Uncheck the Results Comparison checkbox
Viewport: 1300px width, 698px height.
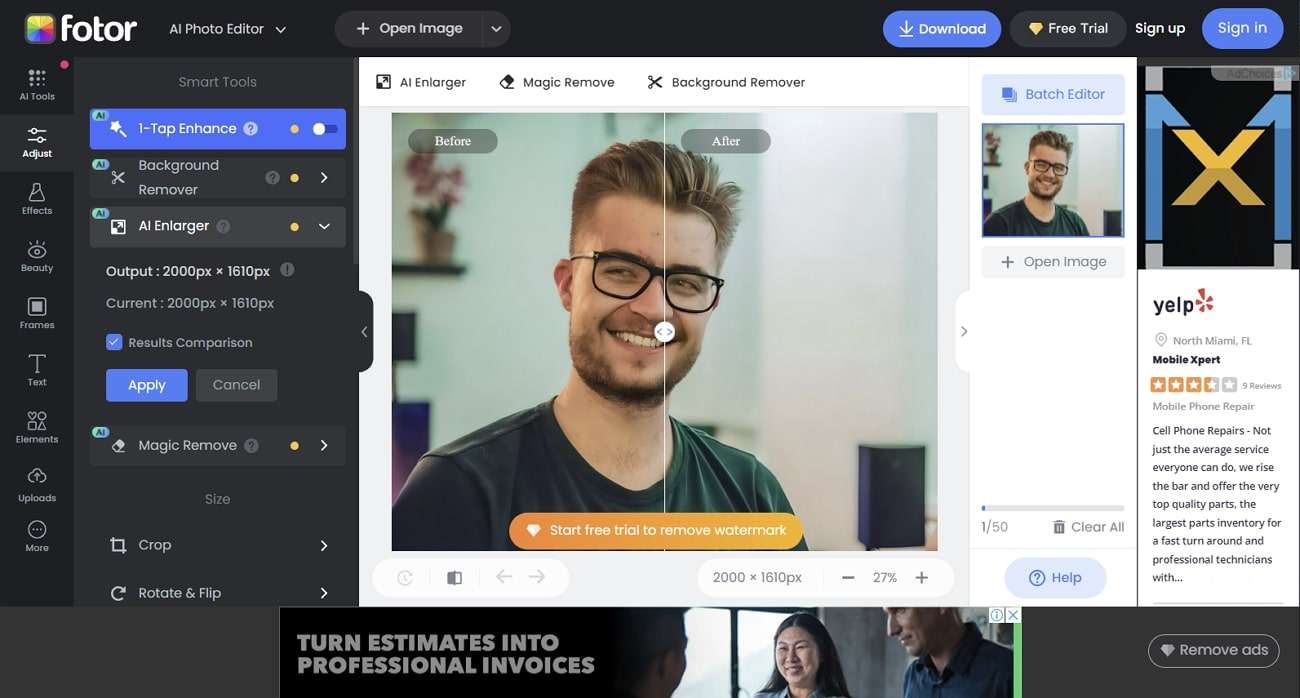click(114, 342)
